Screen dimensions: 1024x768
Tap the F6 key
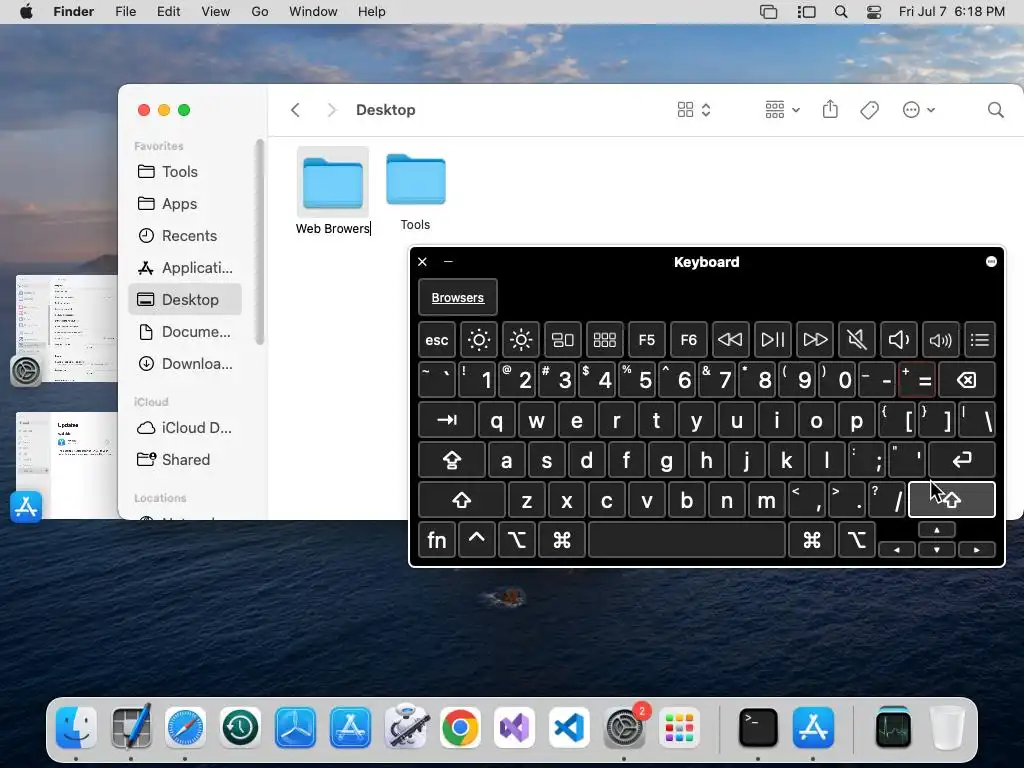(688, 340)
